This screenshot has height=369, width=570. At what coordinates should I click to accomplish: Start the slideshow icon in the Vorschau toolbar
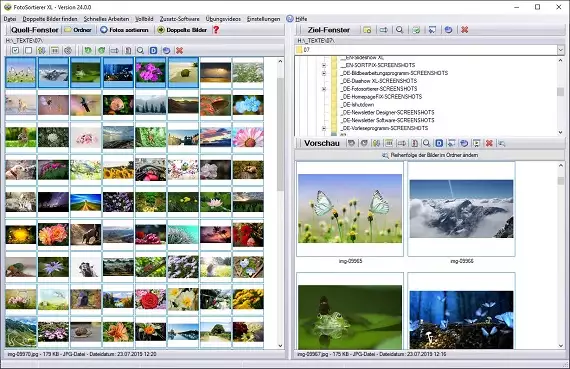click(477, 143)
